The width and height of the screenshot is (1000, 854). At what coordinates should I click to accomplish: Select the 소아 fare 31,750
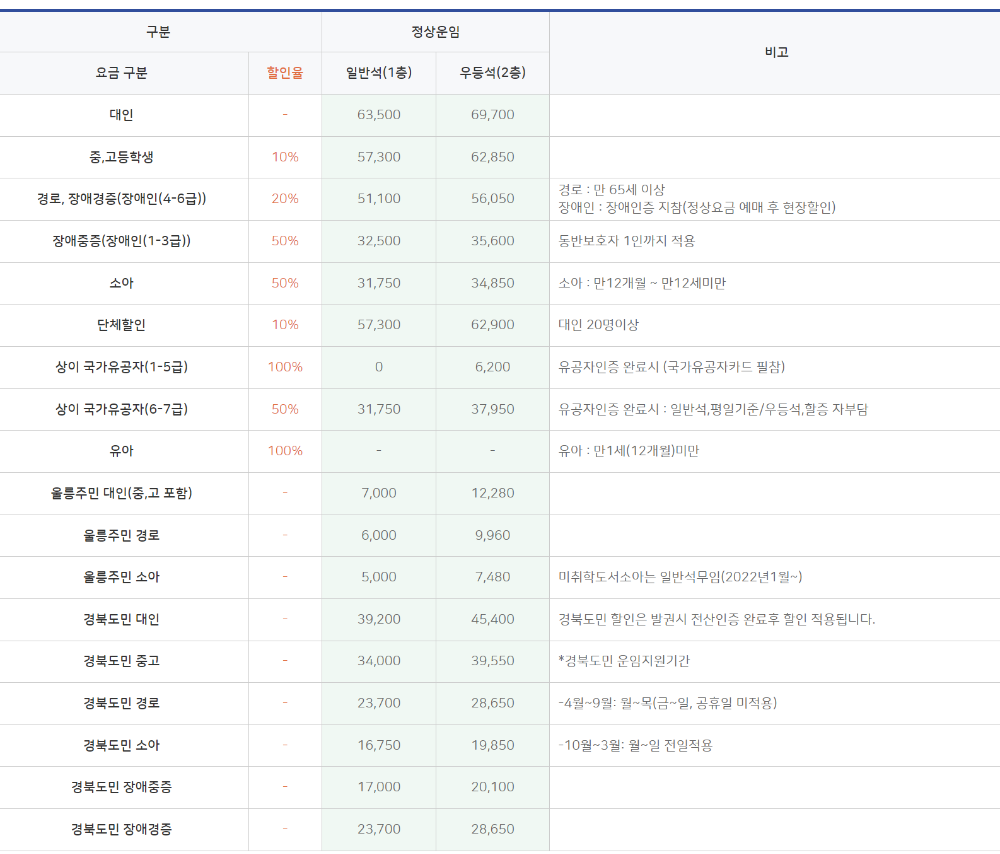click(377, 283)
